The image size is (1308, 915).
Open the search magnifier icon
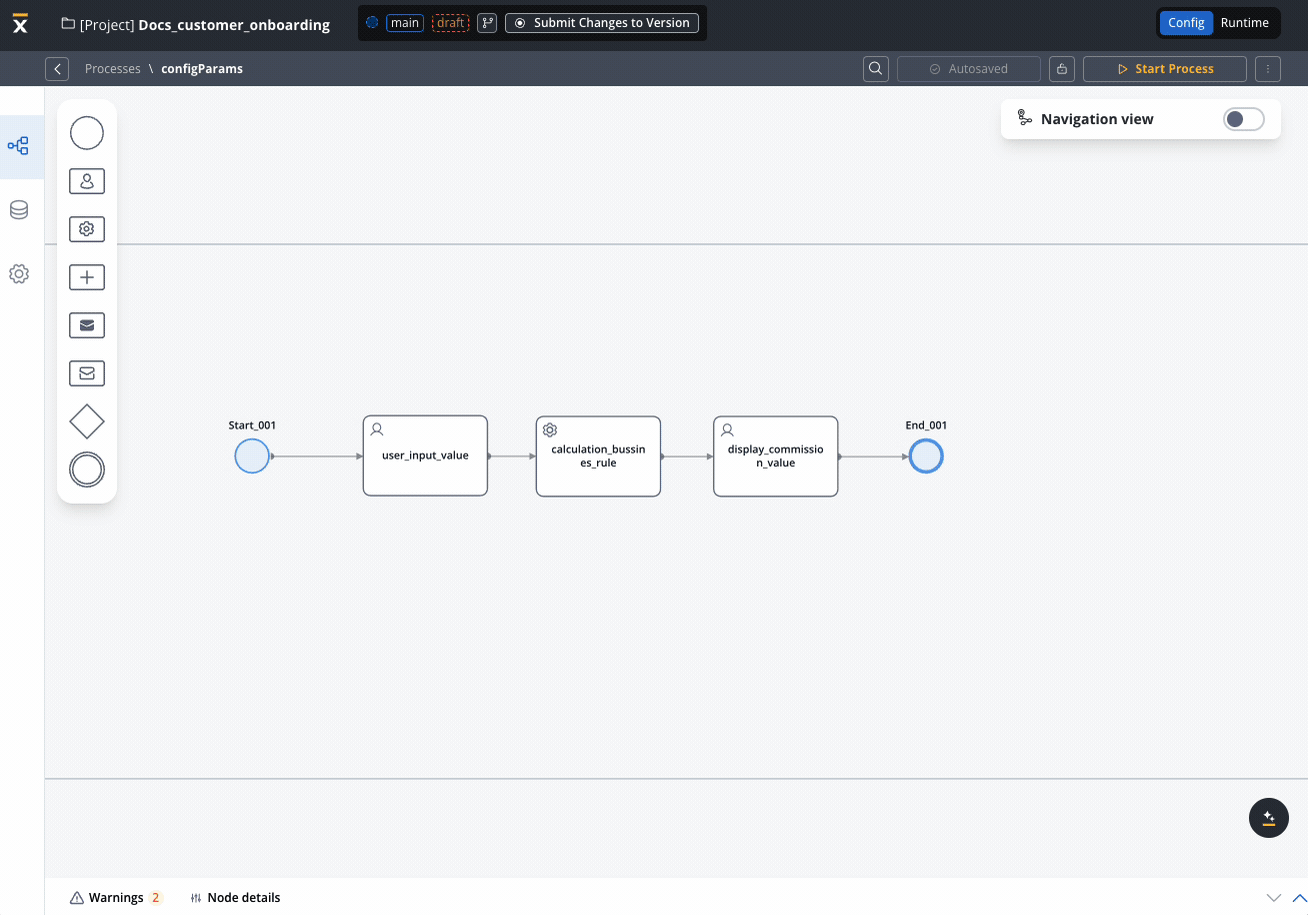[x=876, y=69]
